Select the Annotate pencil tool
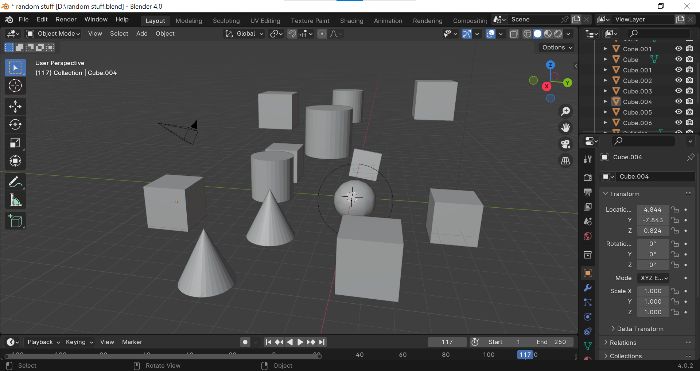Screen dimensions: 700x371 pyautogui.click(x=15, y=182)
